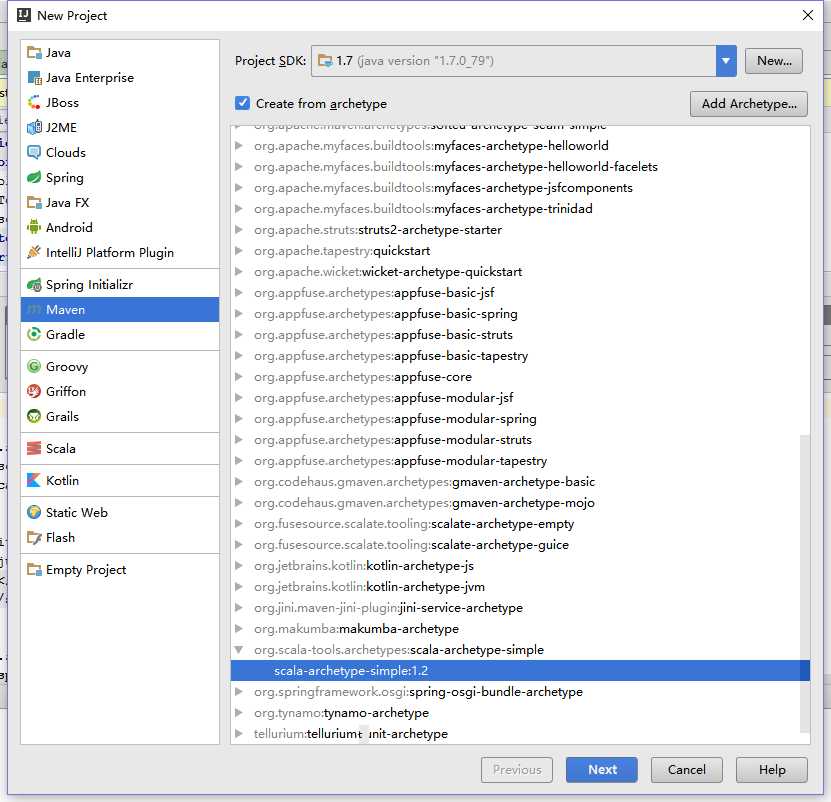Click the New... SDK button
This screenshot has width=831, height=802.
774,61
